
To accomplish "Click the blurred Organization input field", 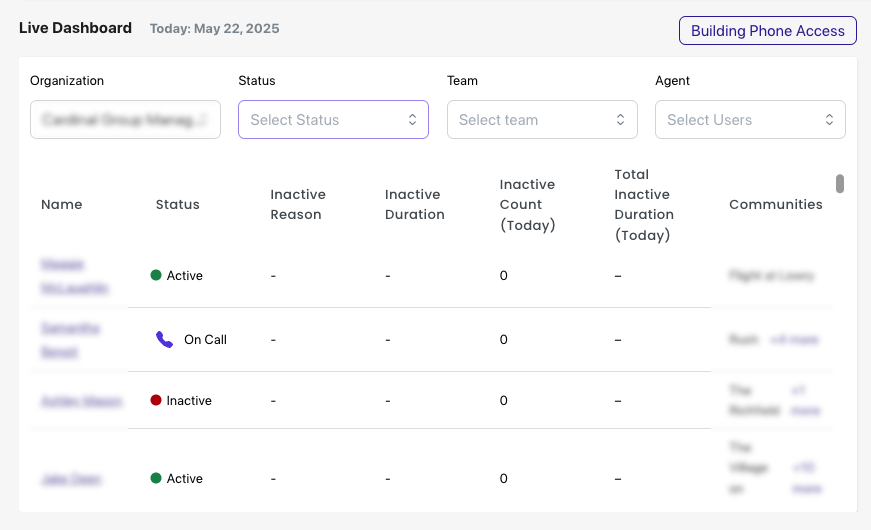I will click(126, 119).
